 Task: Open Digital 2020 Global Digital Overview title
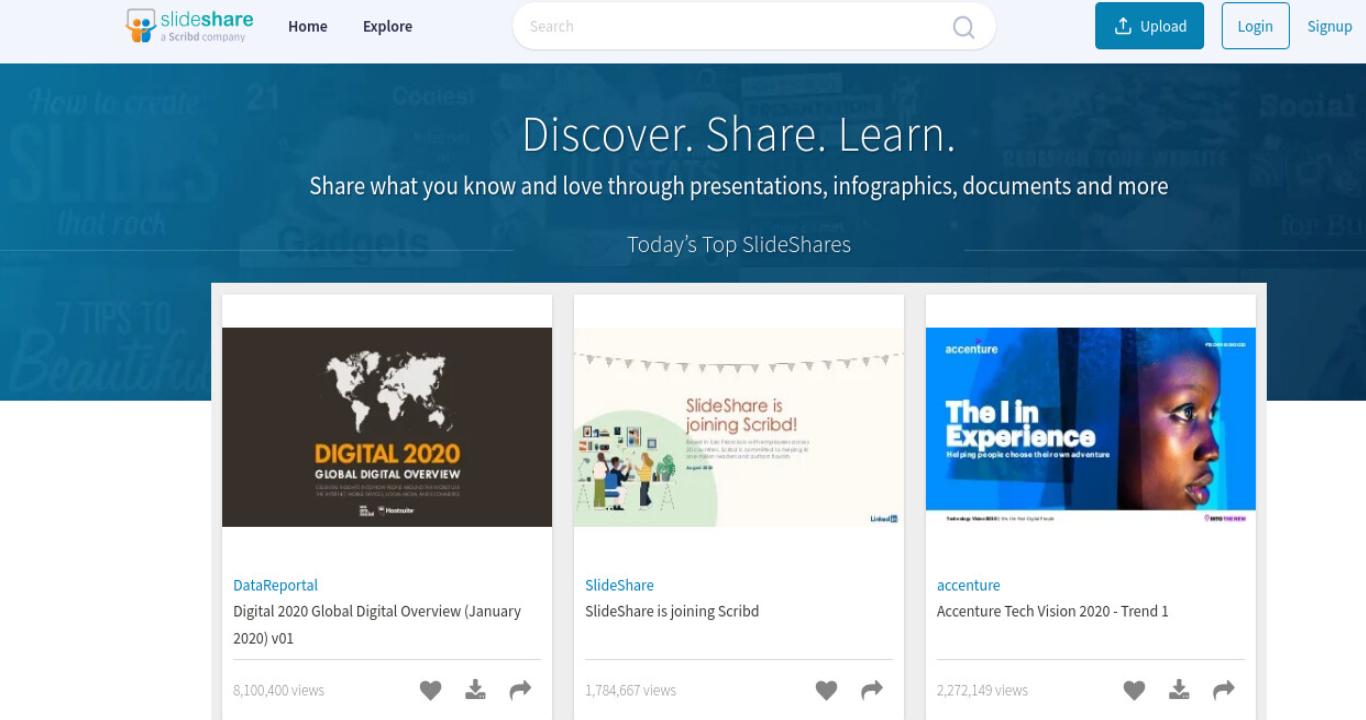click(377, 624)
